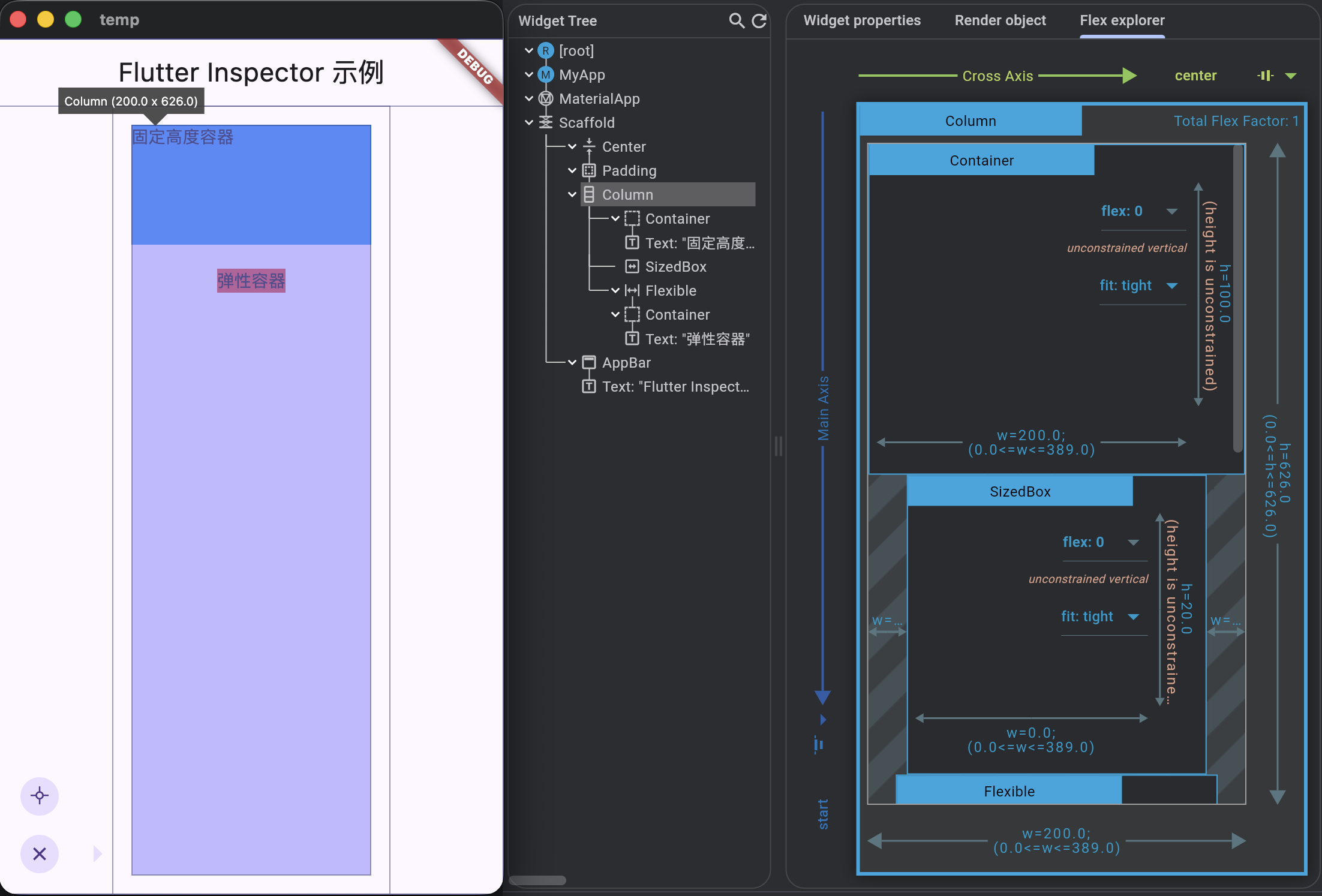1322x896 pixels.
Task: Click the panel splitter handle
Action: click(779, 447)
